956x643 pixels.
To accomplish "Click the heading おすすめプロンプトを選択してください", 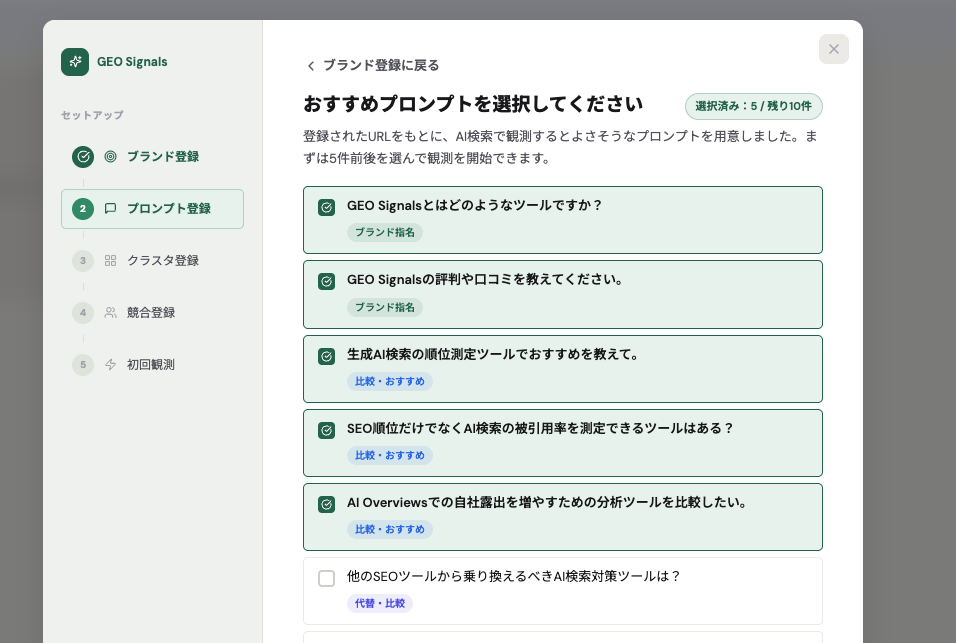I will click(473, 104).
